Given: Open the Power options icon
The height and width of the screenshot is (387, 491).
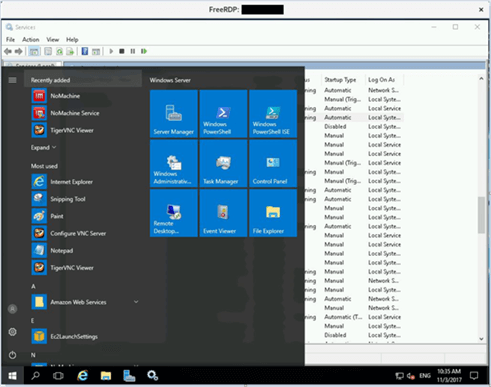Looking at the screenshot, I should (x=12, y=355).
